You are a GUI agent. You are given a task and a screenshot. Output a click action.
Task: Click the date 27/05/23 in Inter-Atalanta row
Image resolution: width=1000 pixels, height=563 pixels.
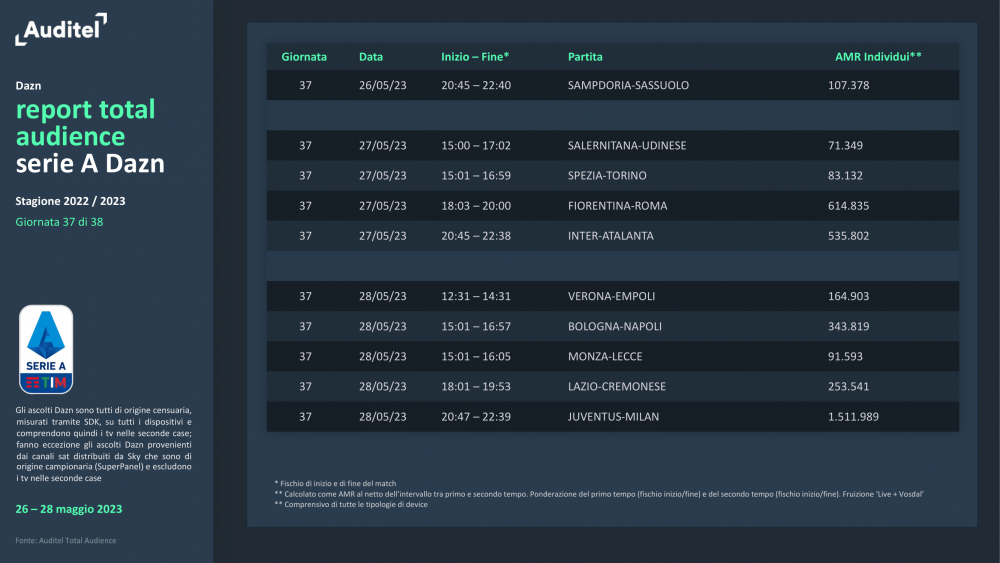383,236
